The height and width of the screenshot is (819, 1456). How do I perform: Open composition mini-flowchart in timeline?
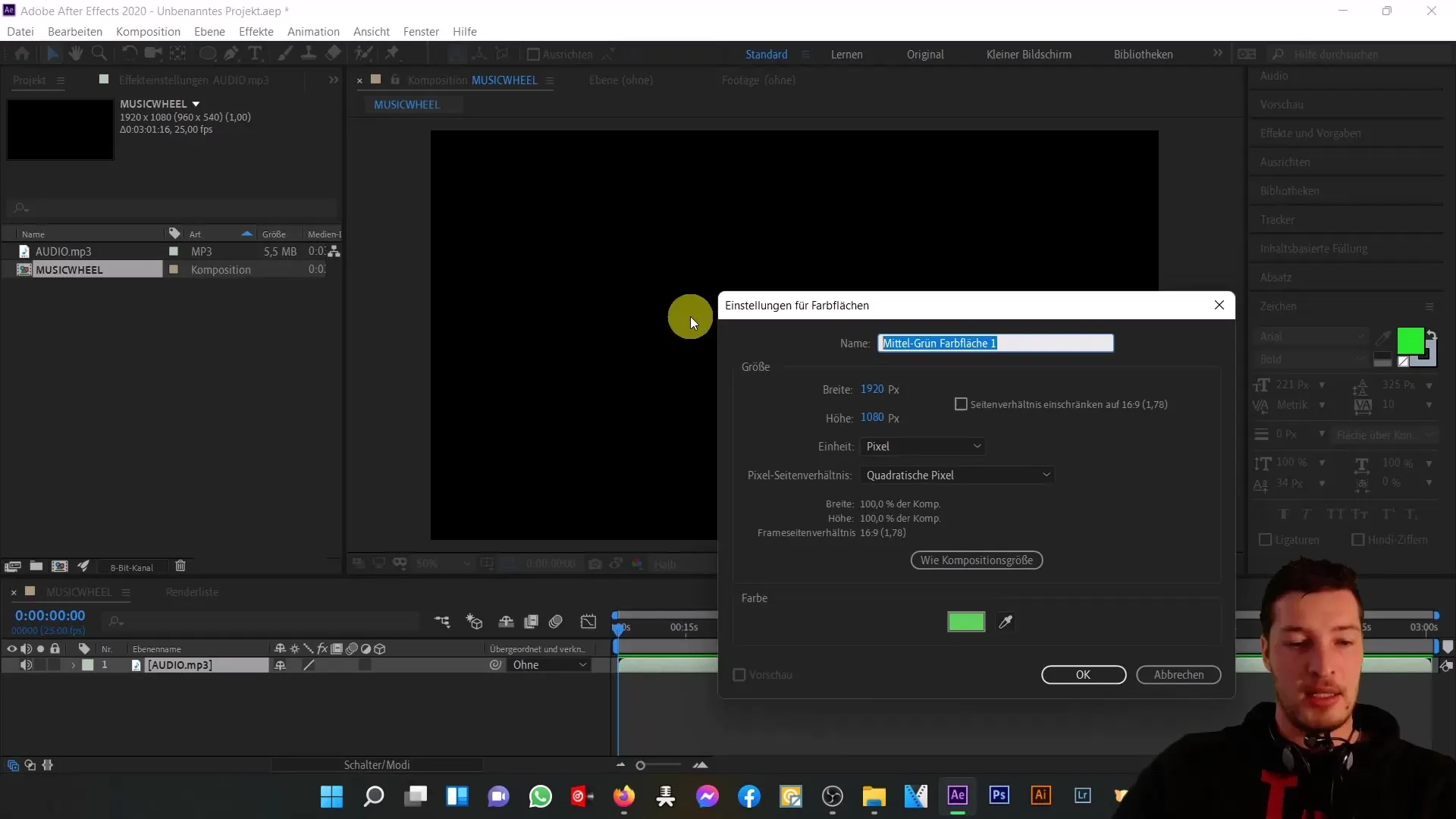click(x=442, y=622)
